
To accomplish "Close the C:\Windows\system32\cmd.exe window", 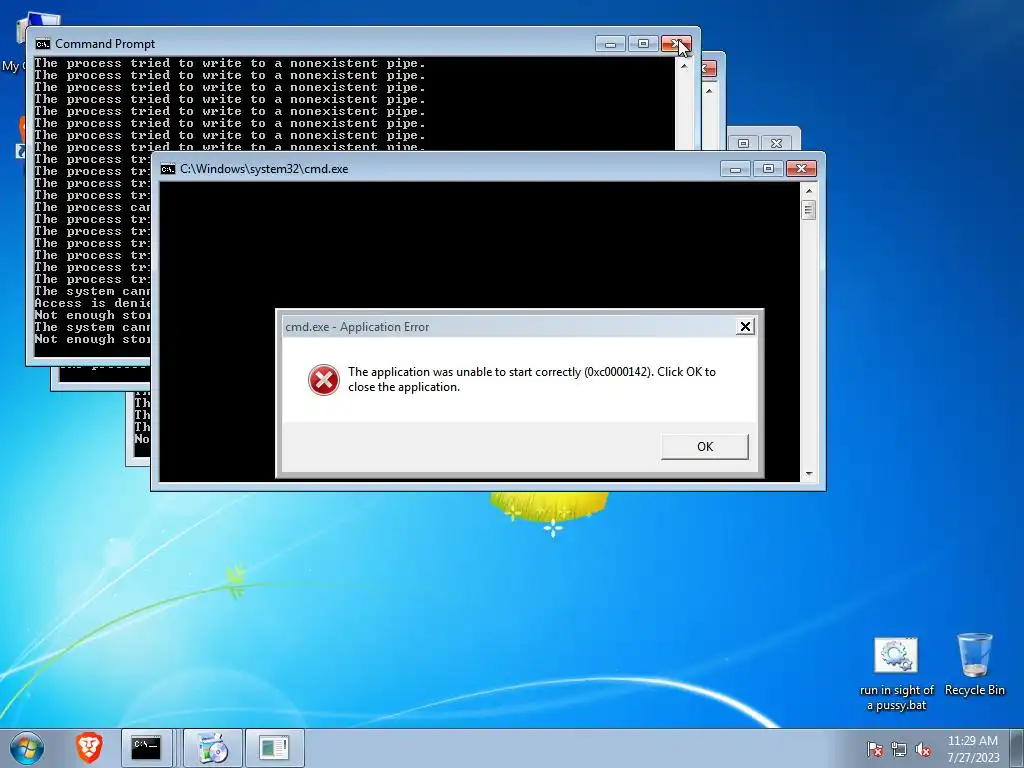I will pos(801,169).
